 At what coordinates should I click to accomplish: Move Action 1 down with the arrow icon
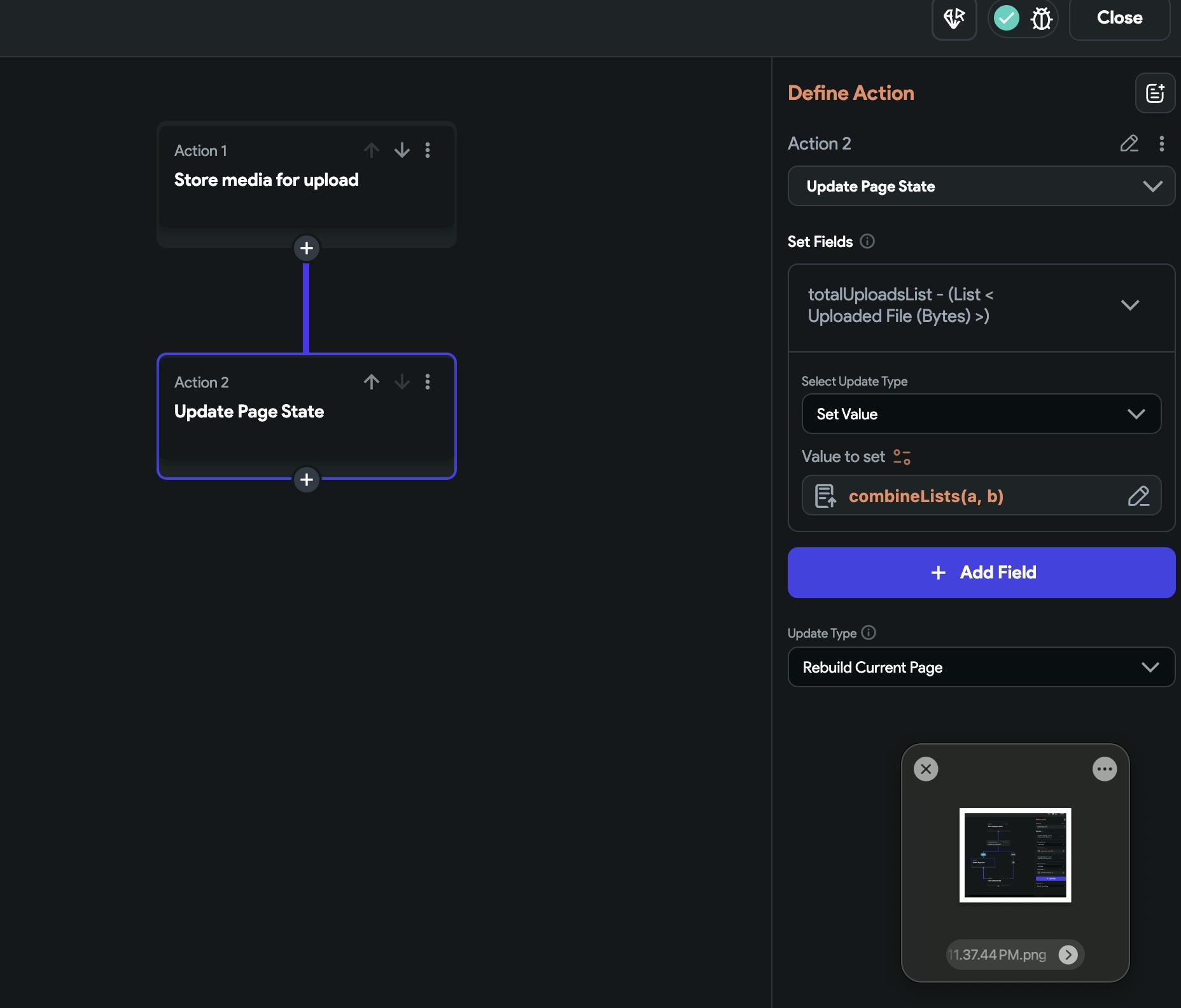[x=402, y=150]
